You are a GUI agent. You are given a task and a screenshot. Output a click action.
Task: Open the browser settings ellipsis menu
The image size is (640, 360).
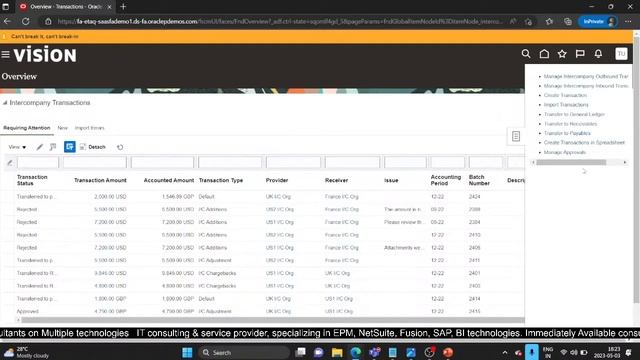coord(628,21)
